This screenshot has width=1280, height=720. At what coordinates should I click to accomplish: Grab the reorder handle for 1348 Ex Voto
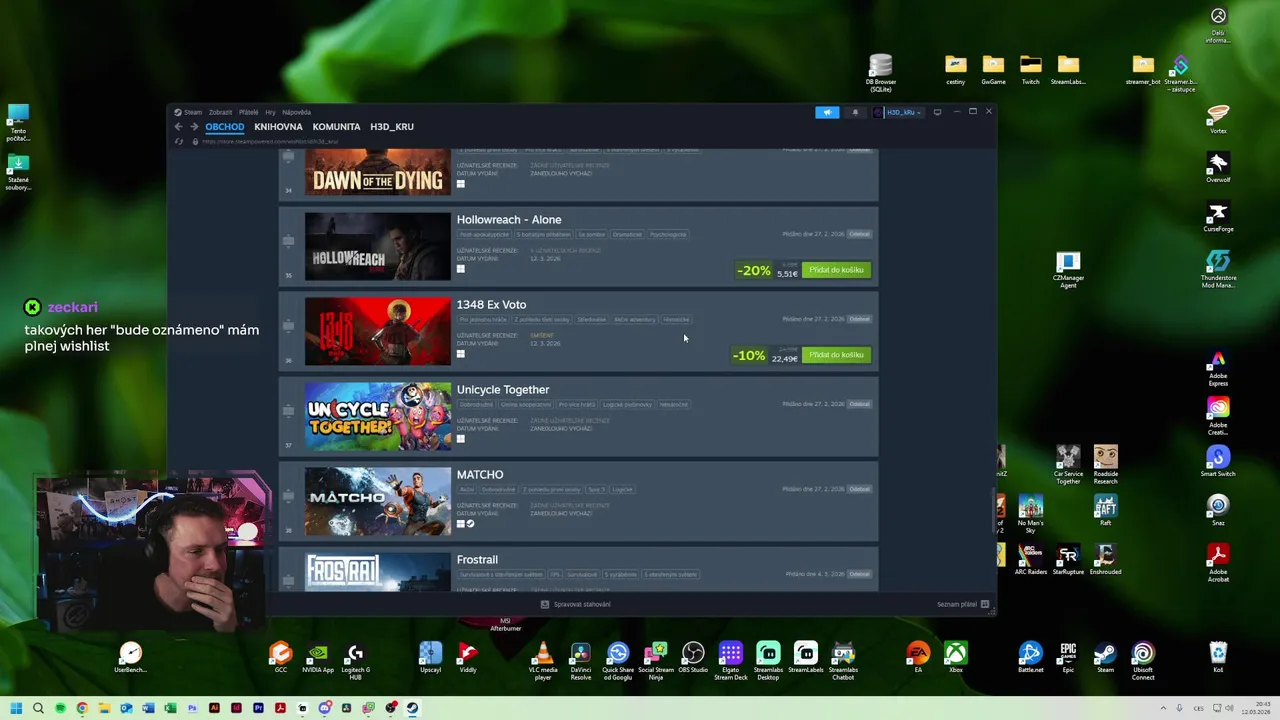tap(288, 326)
